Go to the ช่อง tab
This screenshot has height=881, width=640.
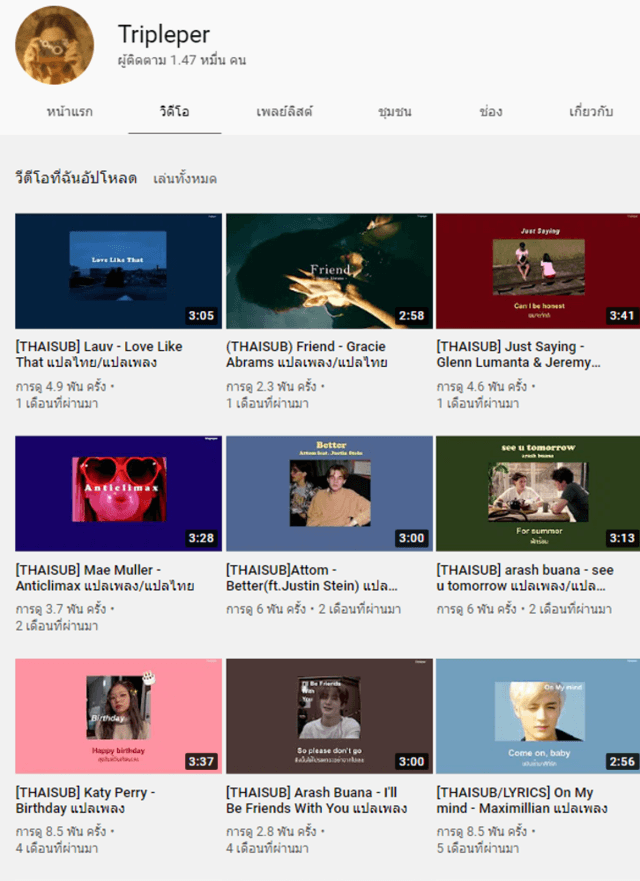[x=491, y=111]
